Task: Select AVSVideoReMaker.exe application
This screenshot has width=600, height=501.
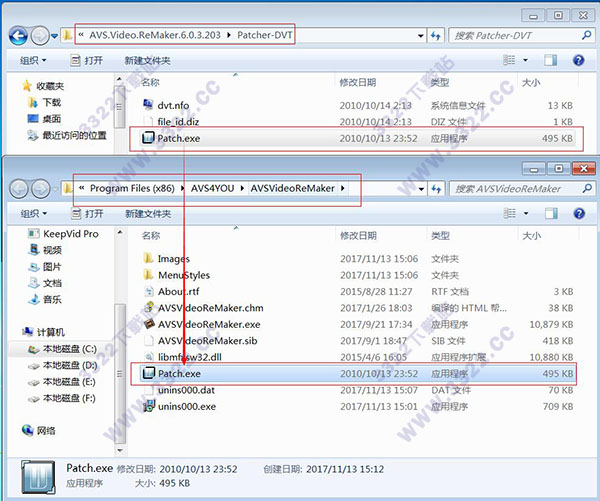Action: [x=209, y=325]
